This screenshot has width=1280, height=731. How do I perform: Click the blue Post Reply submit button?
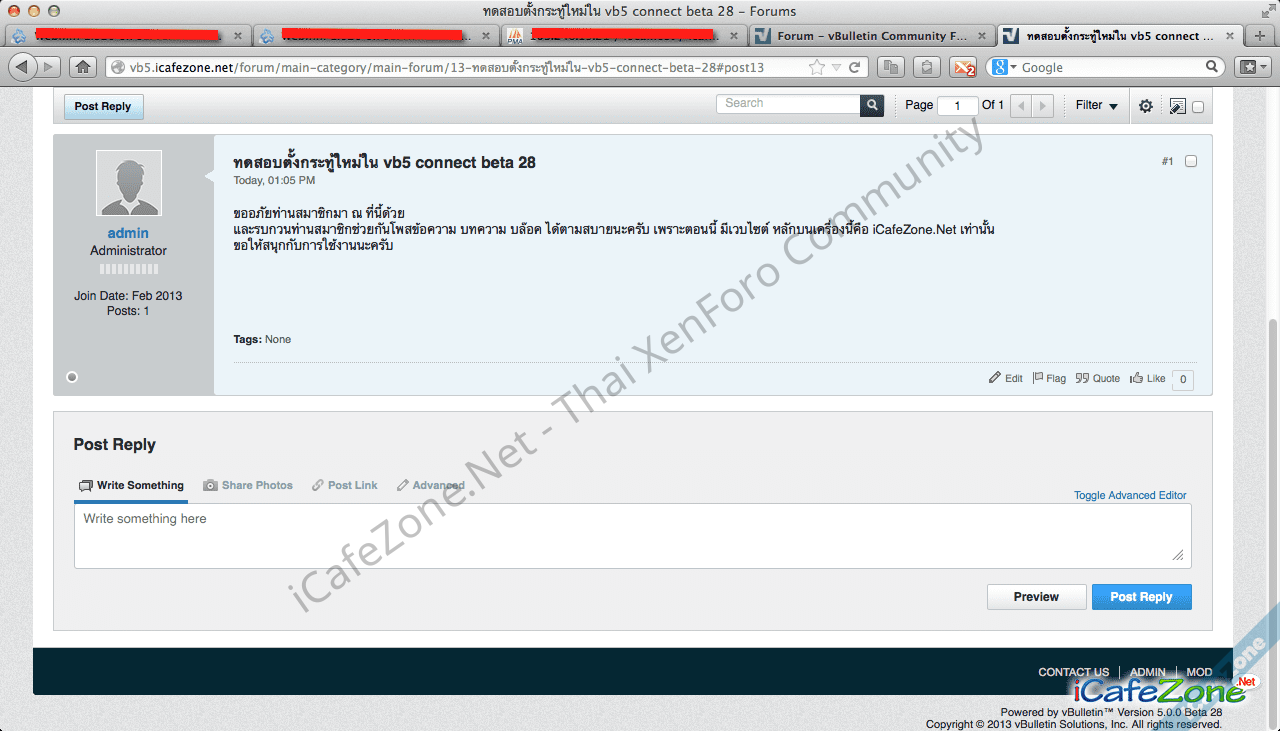tap(1141, 597)
